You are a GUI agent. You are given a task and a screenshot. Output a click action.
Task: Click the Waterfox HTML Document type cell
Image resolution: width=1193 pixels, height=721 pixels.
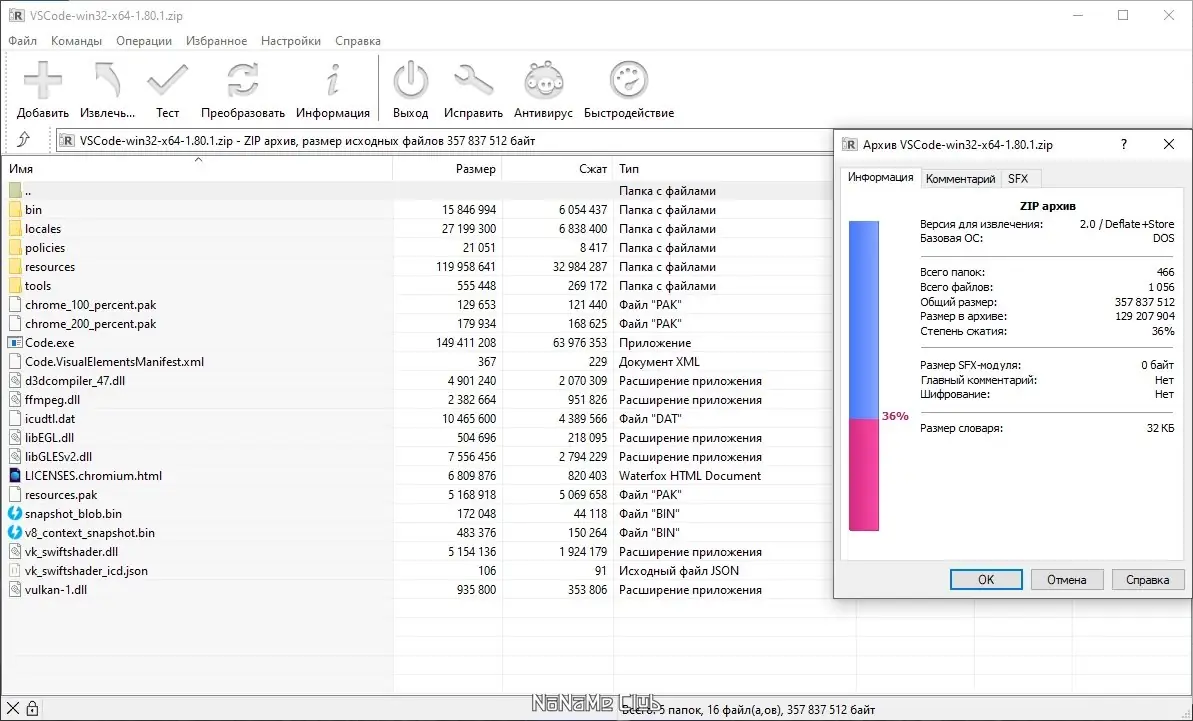coord(690,476)
